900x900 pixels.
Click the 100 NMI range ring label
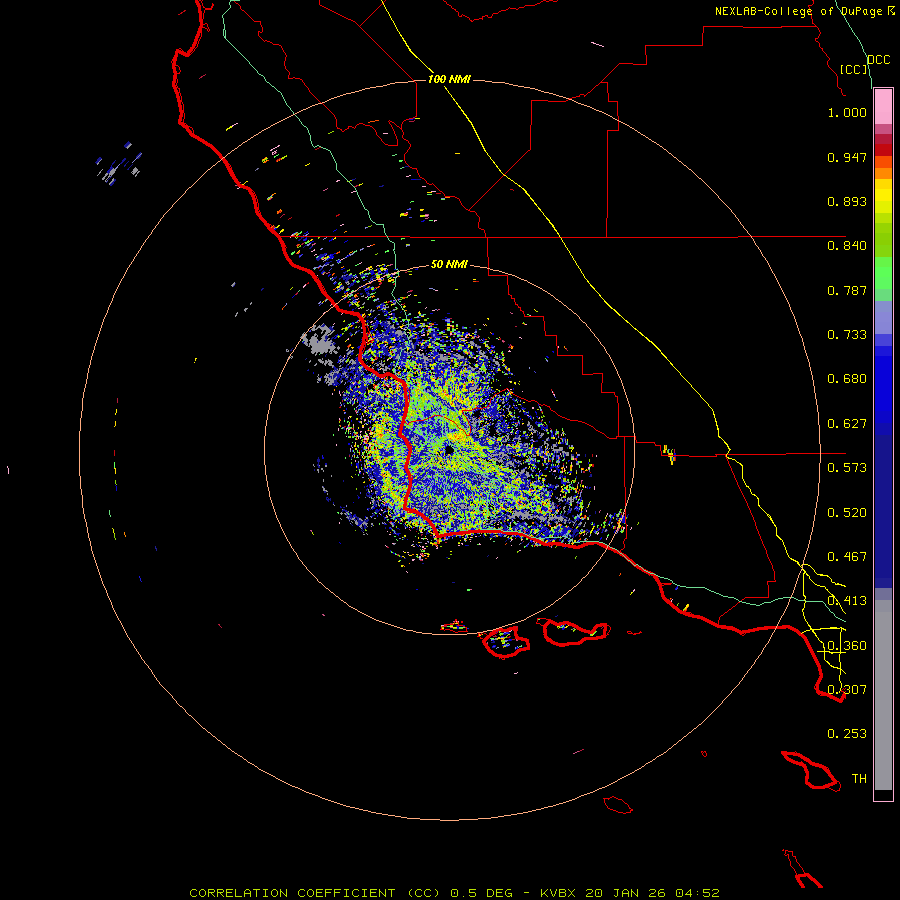(x=449, y=79)
